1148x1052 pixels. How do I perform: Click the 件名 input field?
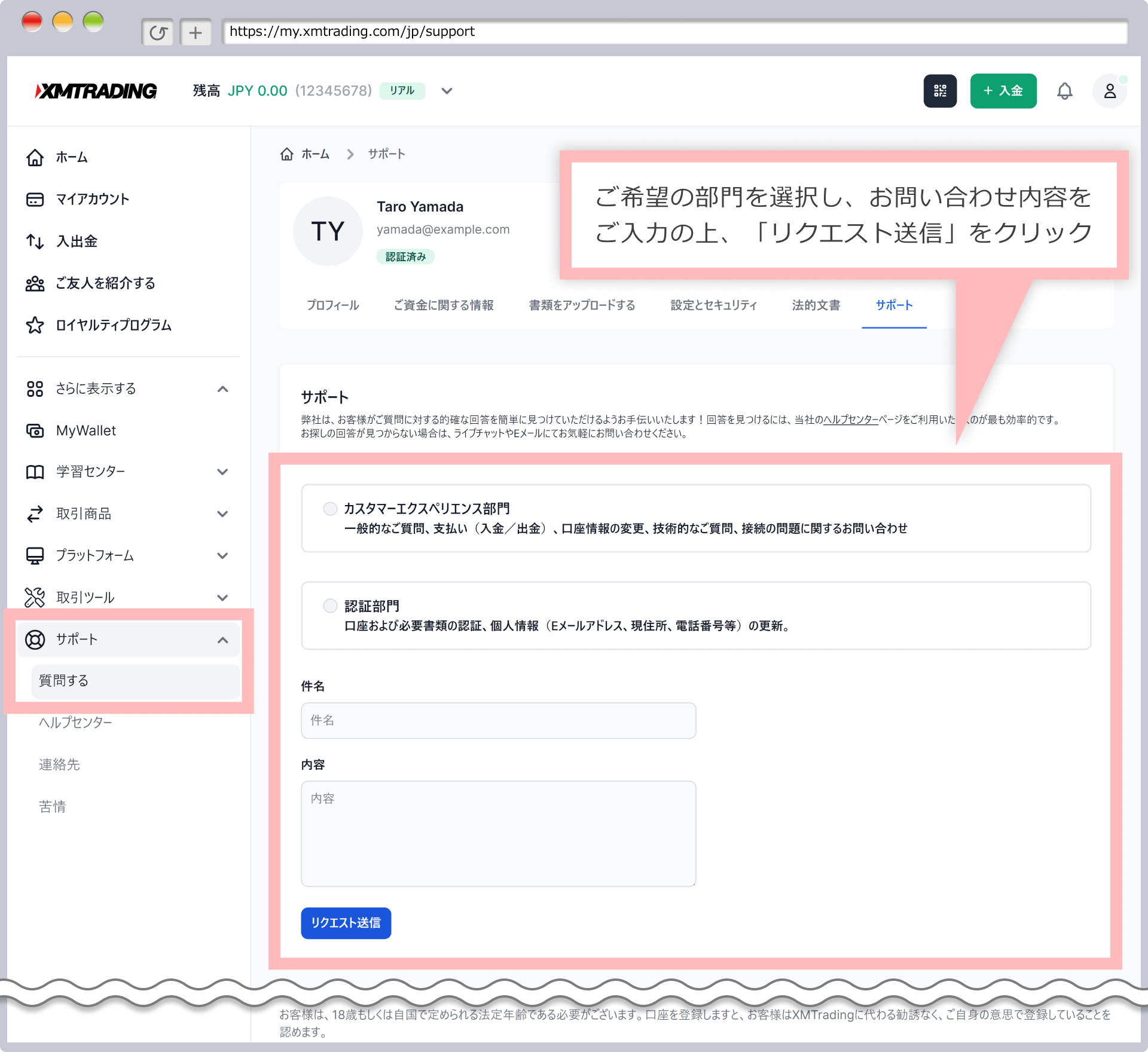point(498,720)
